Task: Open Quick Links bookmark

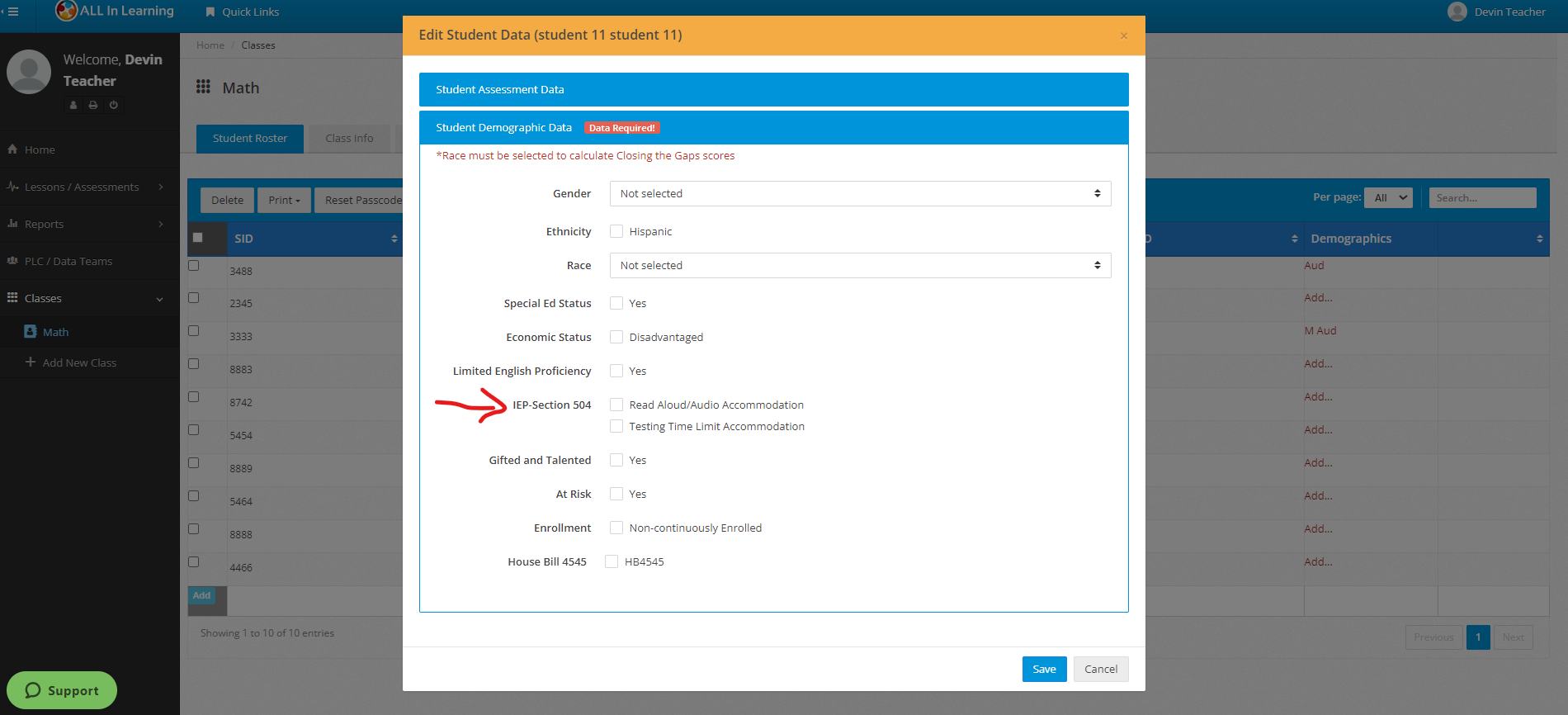Action: coord(242,12)
